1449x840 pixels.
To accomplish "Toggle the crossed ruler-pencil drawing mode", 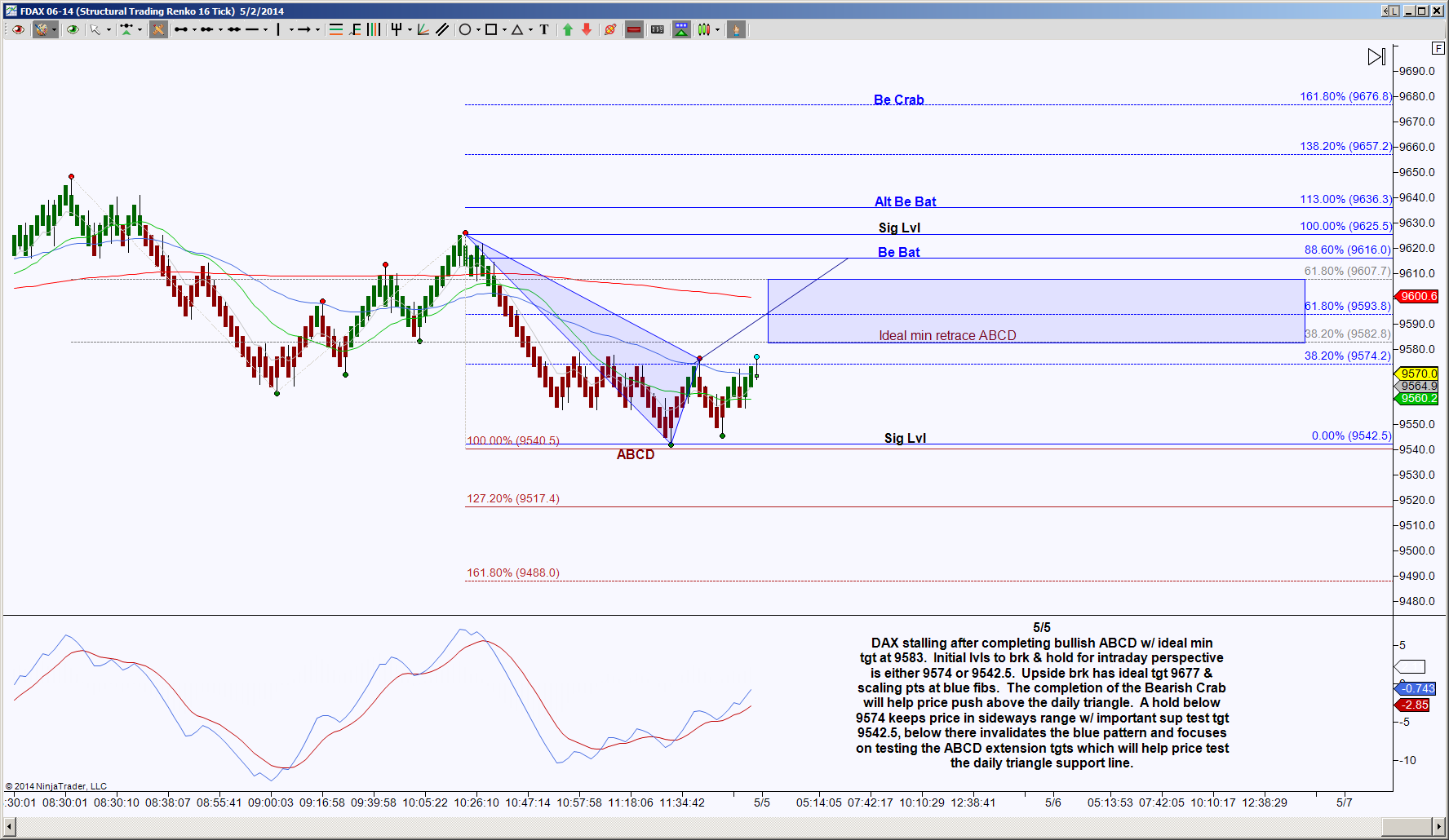I will (158, 29).
